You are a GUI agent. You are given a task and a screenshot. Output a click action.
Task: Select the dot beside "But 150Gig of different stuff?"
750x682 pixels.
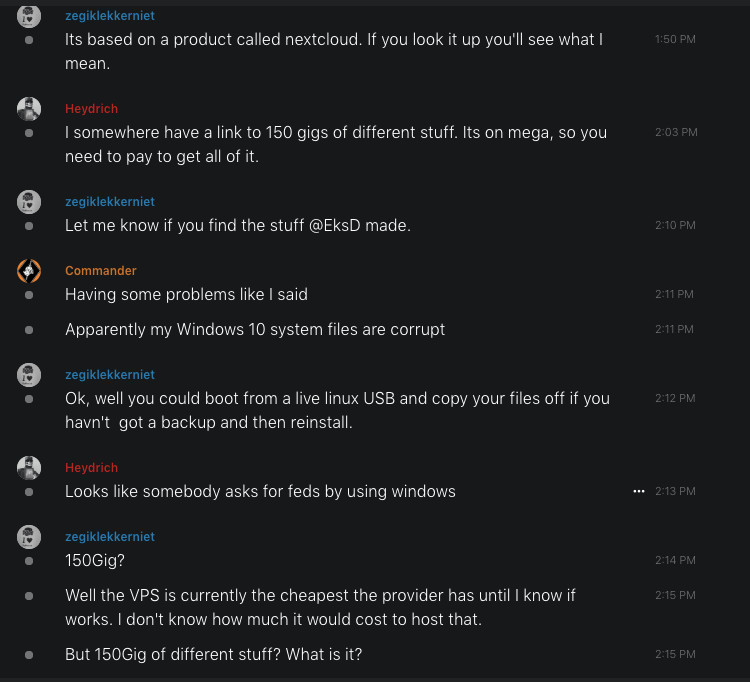[x=29, y=655]
